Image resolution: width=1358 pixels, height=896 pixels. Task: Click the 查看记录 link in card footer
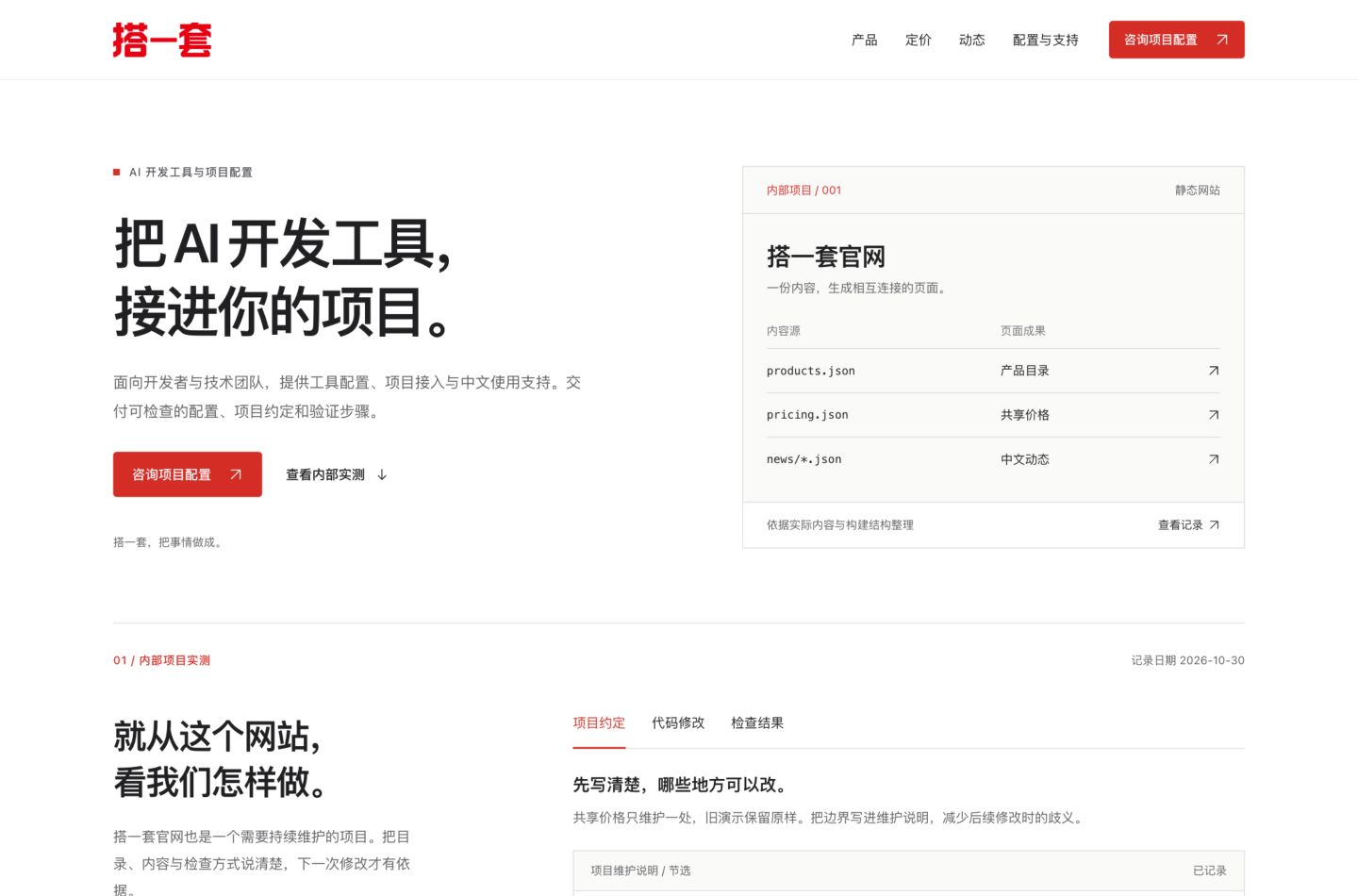1188,525
